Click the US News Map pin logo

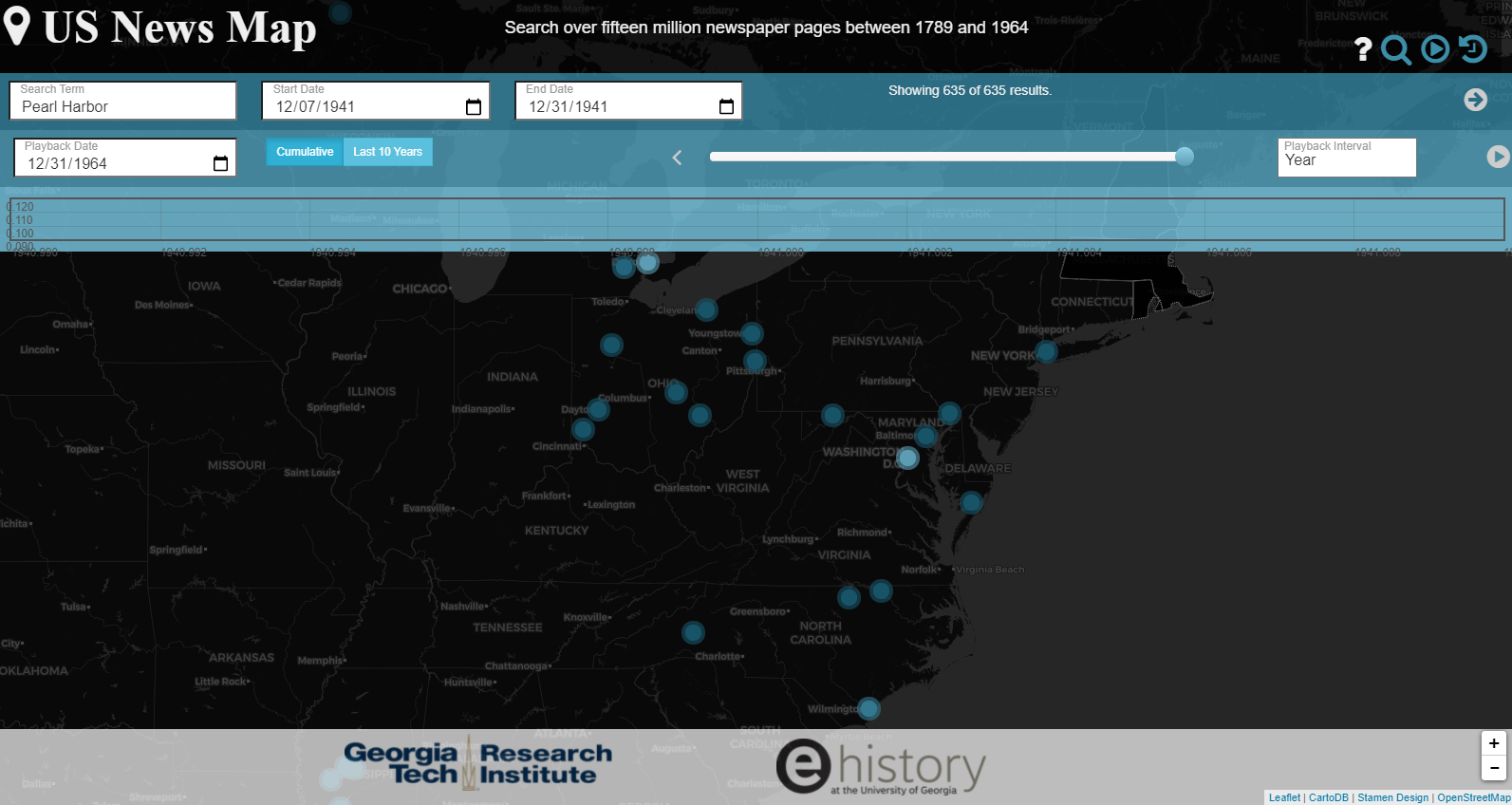pos(16,27)
